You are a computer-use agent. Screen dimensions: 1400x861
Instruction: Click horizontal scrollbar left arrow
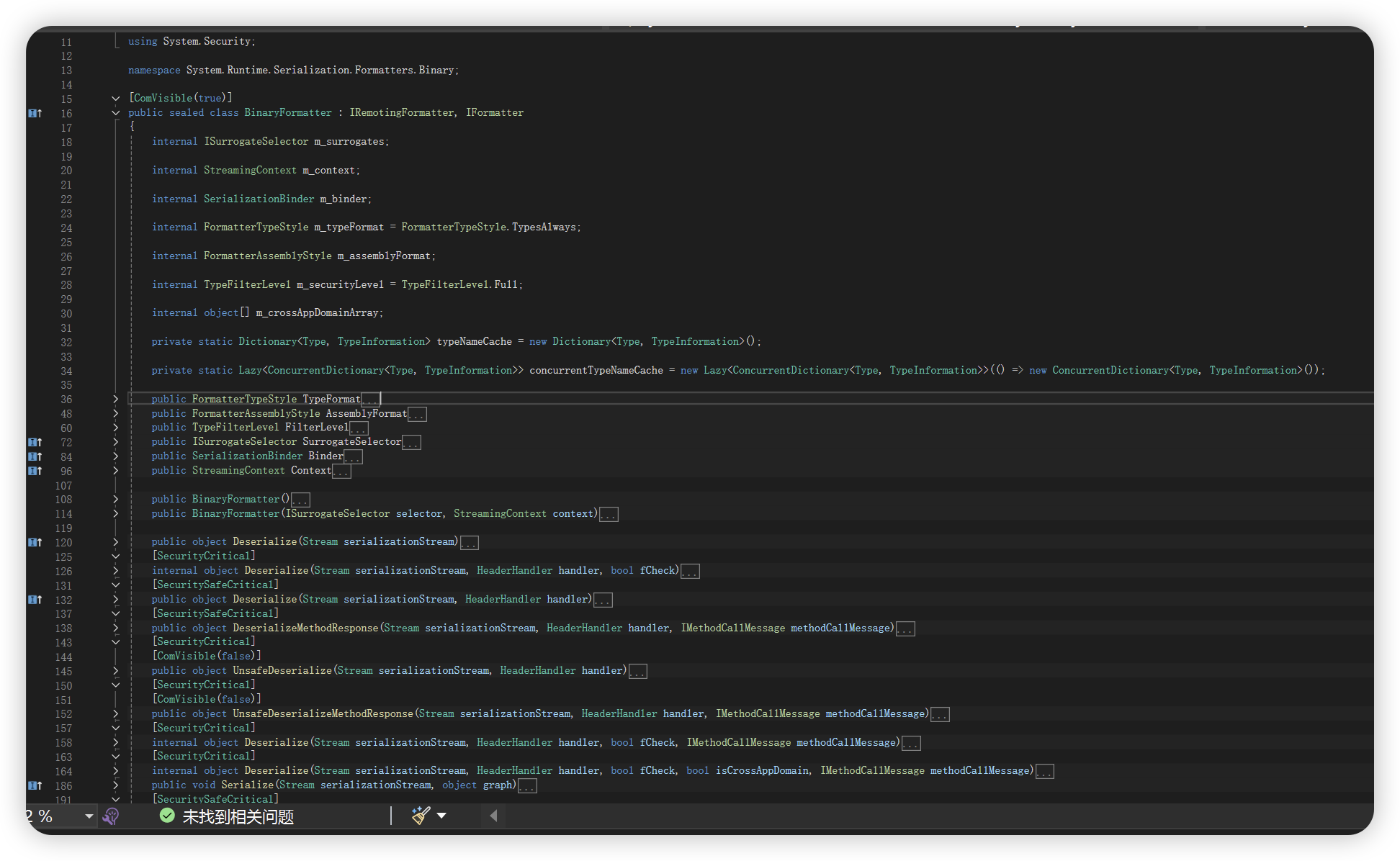click(x=493, y=816)
